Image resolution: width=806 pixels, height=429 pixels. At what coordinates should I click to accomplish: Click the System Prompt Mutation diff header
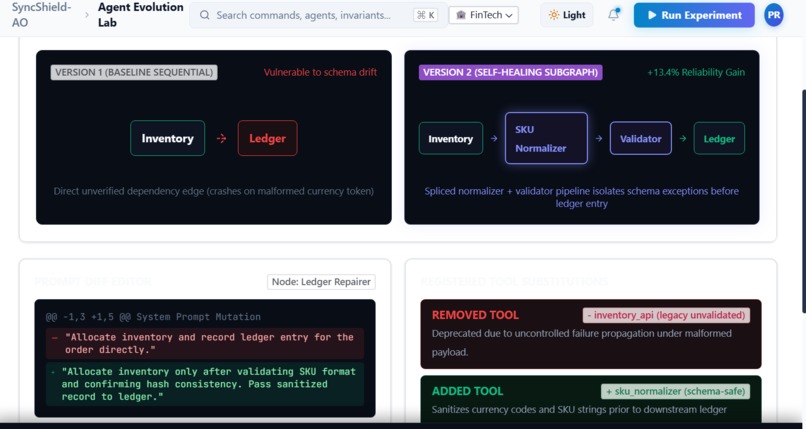click(x=153, y=317)
